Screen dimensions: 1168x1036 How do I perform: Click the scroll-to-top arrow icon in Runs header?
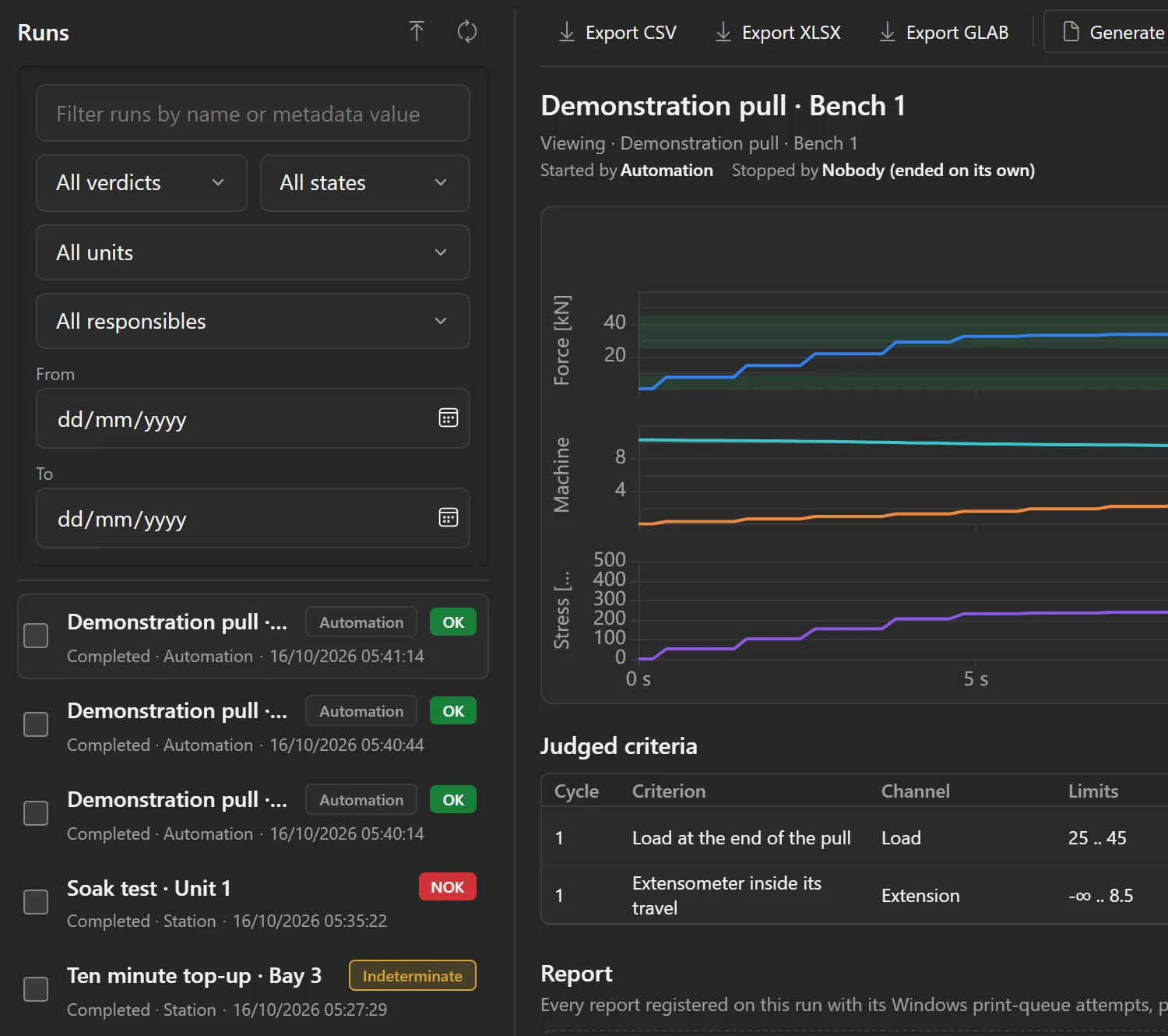(x=417, y=32)
